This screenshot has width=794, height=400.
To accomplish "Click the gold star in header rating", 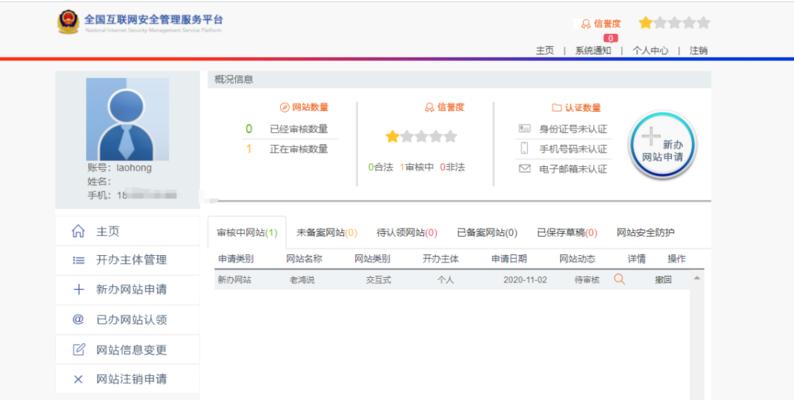I will [645, 23].
